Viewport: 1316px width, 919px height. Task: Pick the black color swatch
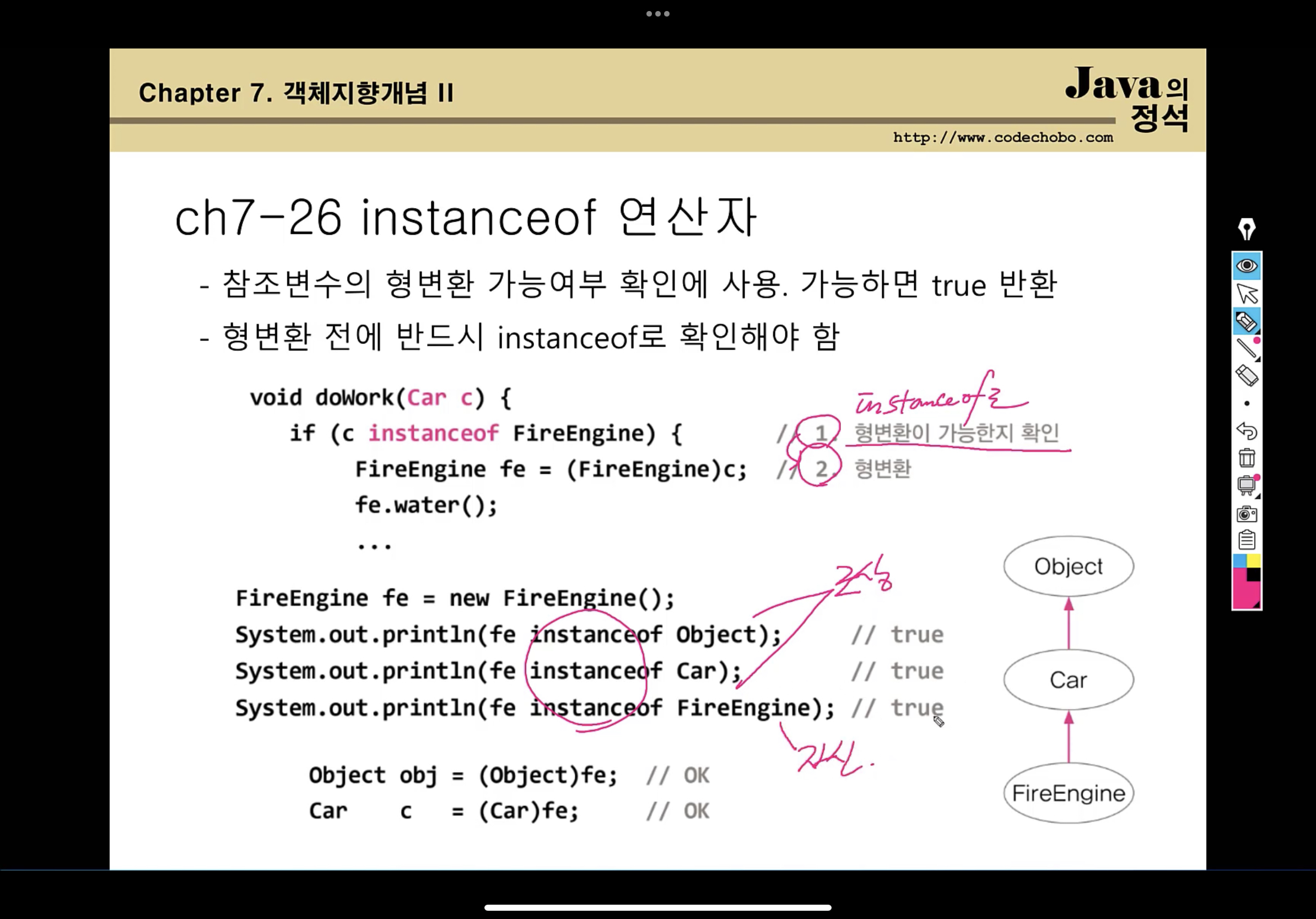pos(1254,575)
